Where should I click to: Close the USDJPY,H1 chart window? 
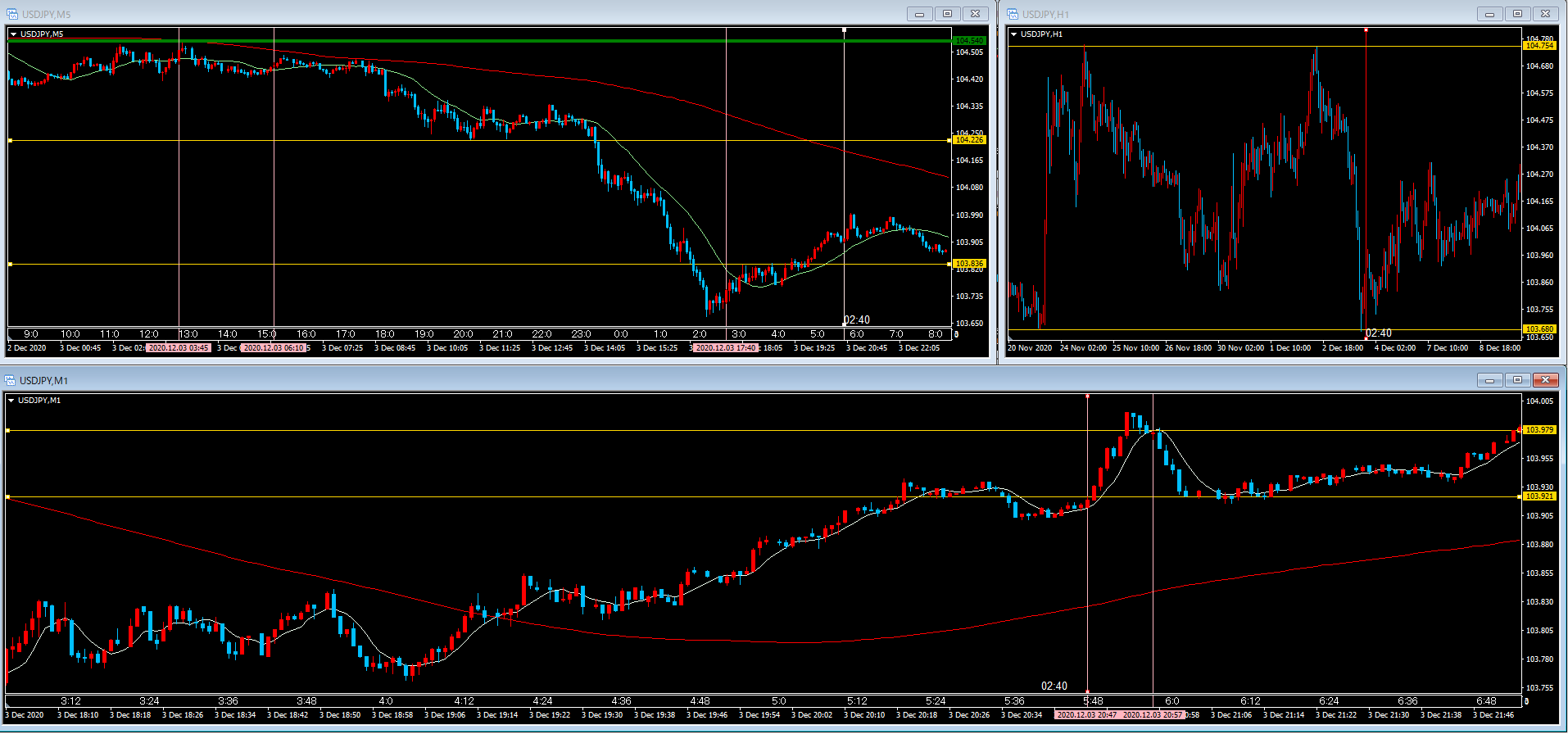[1545, 14]
